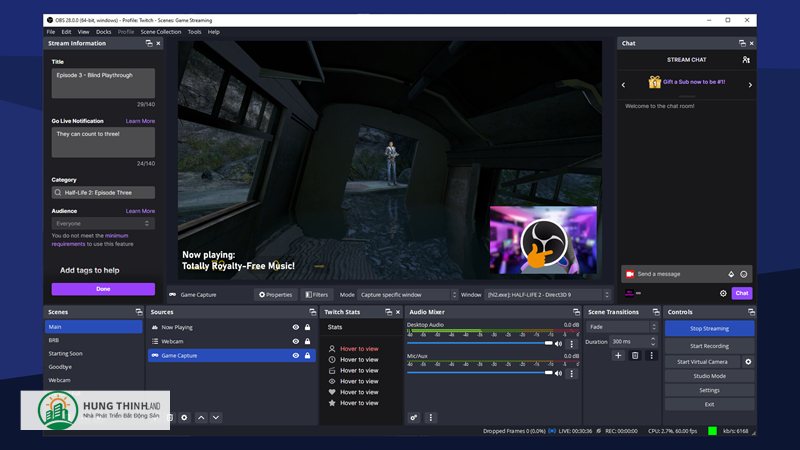This screenshot has width=800, height=450.
Task: Add a new scene transition
Action: [618, 355]
